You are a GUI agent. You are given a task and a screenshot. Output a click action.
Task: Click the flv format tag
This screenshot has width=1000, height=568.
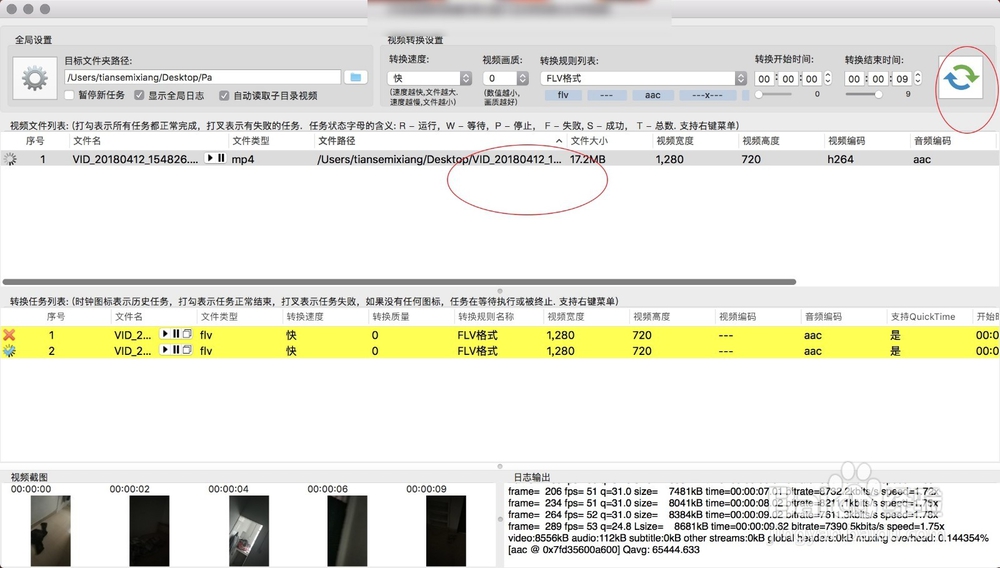563,95
